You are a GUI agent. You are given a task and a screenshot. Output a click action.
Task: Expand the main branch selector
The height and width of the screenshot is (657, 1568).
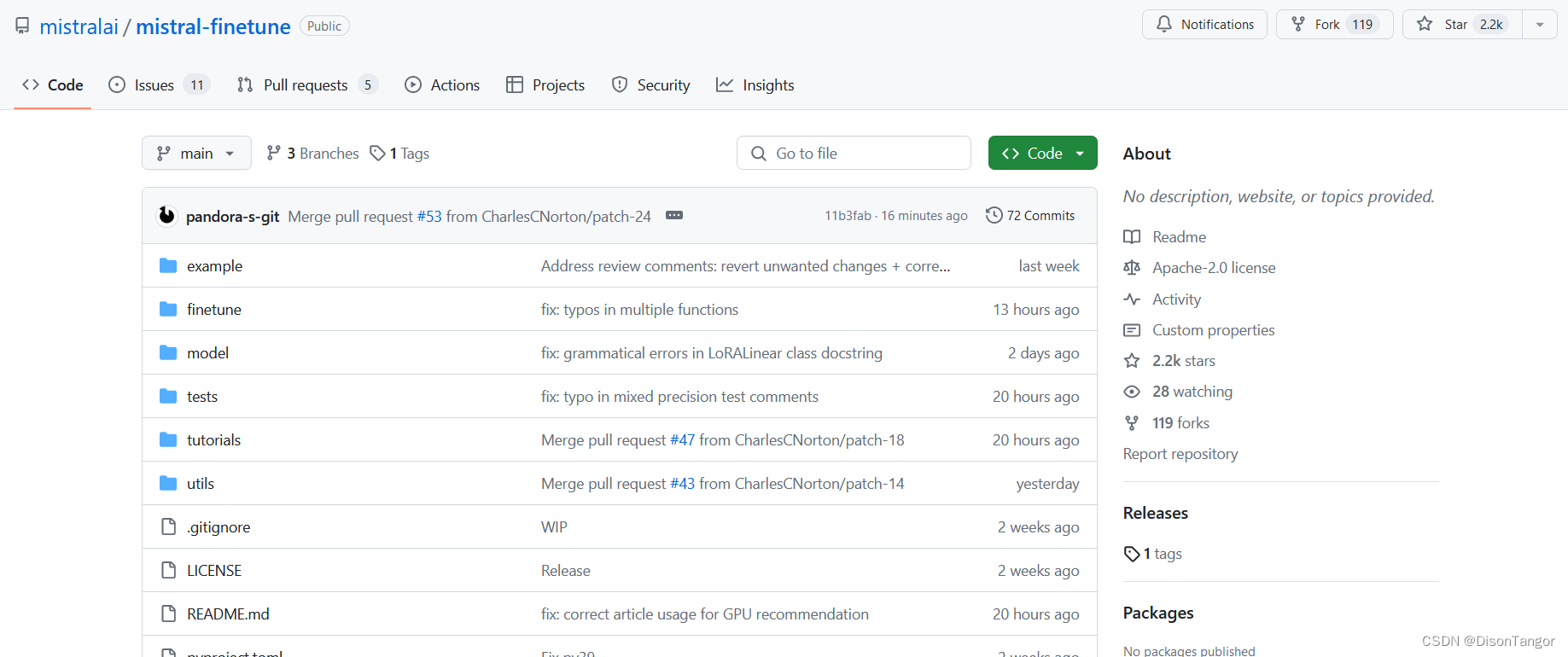196,154
